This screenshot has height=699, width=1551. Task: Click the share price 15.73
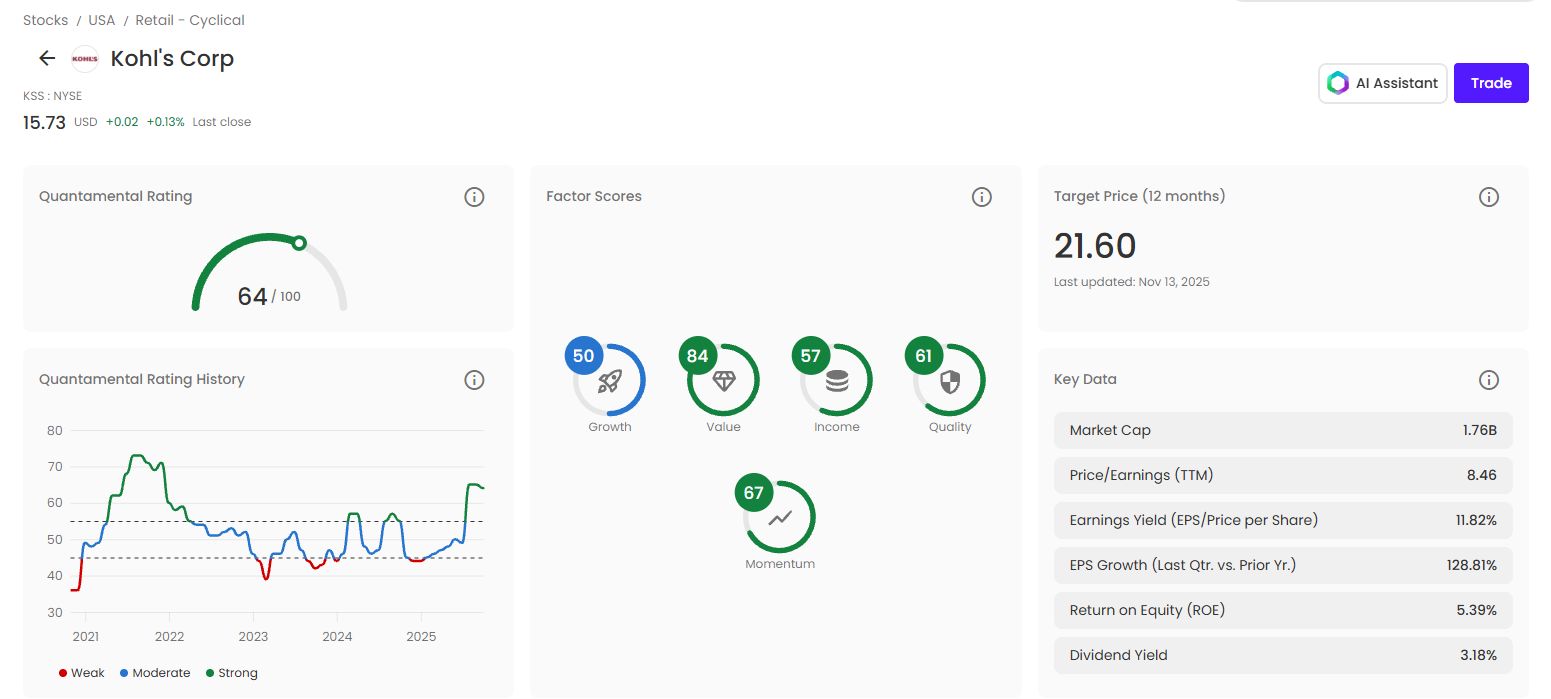point(44,122)
